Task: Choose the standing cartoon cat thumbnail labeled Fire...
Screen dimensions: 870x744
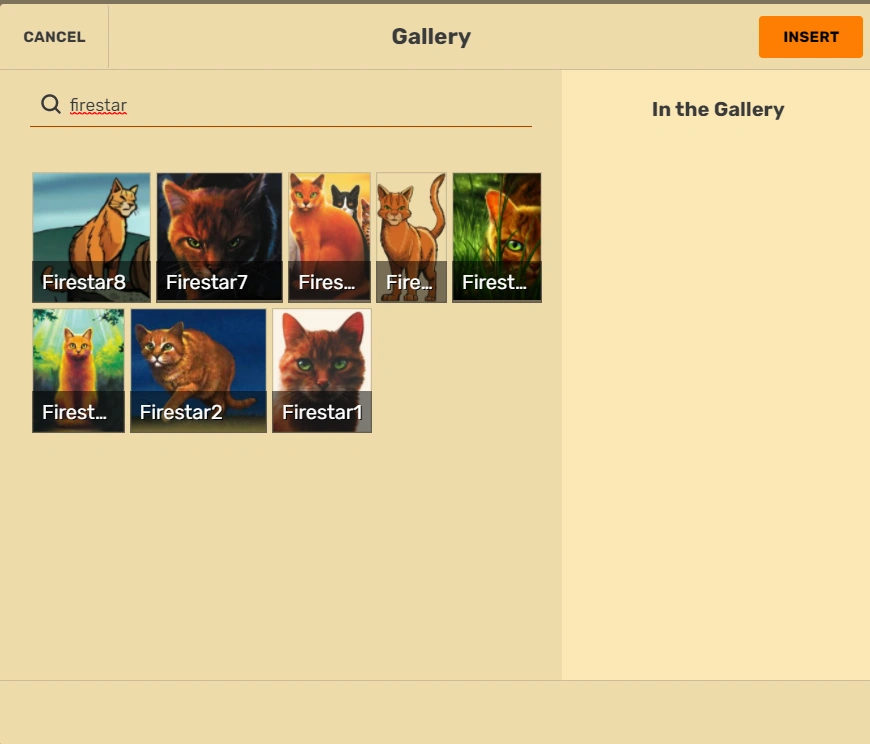Action: coord(411,237)
